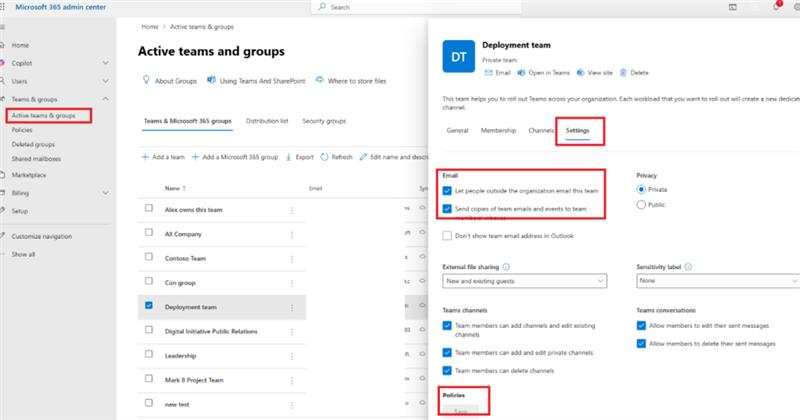Image resolution: width=800 pixels, height=420 pixels.
Task: Toggle Allow members to edit sent messages
Action: click(x=641, y=326)
